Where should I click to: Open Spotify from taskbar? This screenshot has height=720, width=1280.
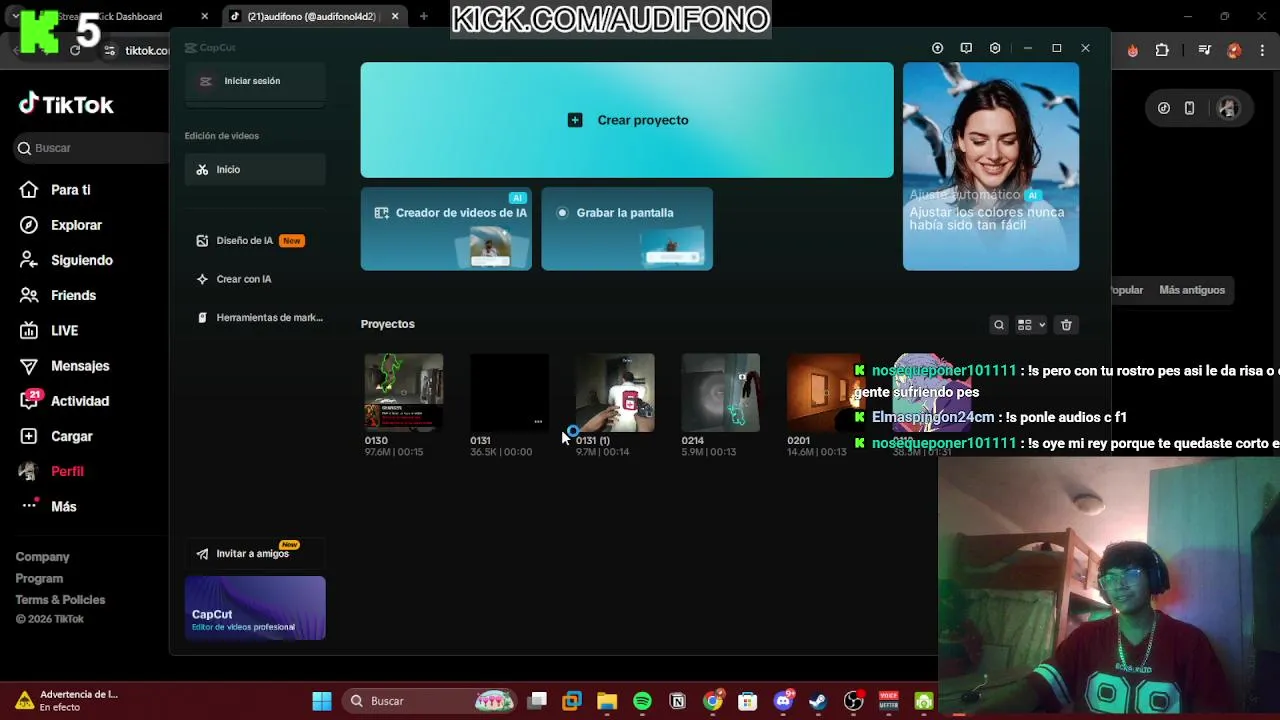pos(642,701)
